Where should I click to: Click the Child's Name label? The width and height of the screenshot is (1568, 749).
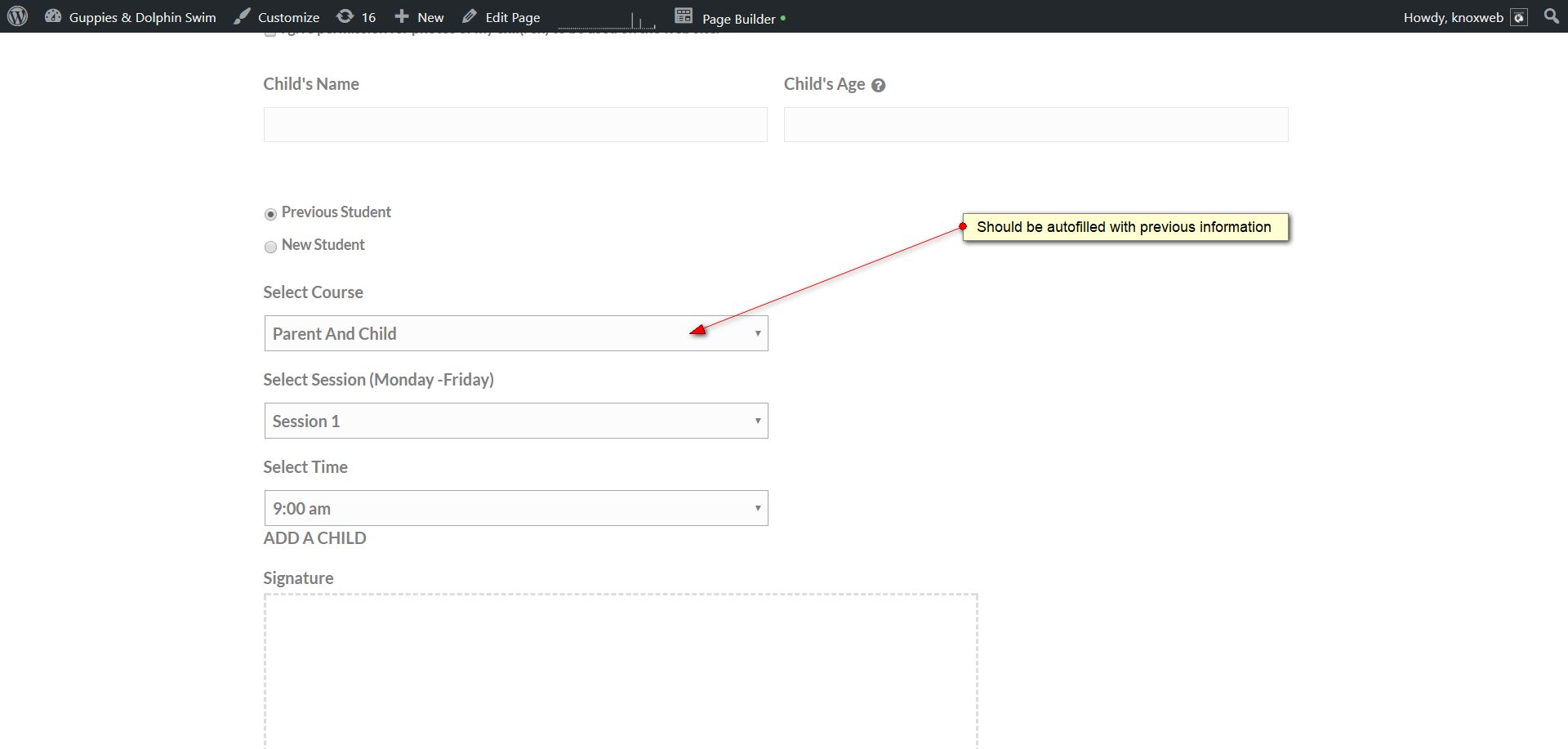pyautogui.click(x=311, y=84)
